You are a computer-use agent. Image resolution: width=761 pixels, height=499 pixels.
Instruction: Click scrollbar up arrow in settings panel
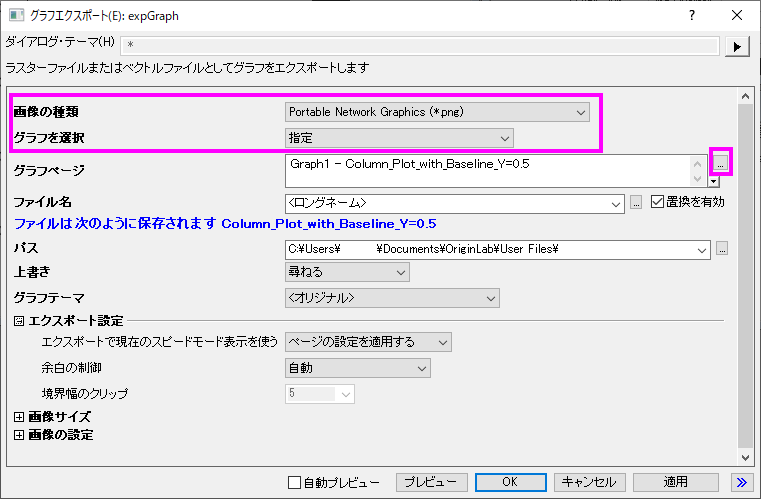745,97
